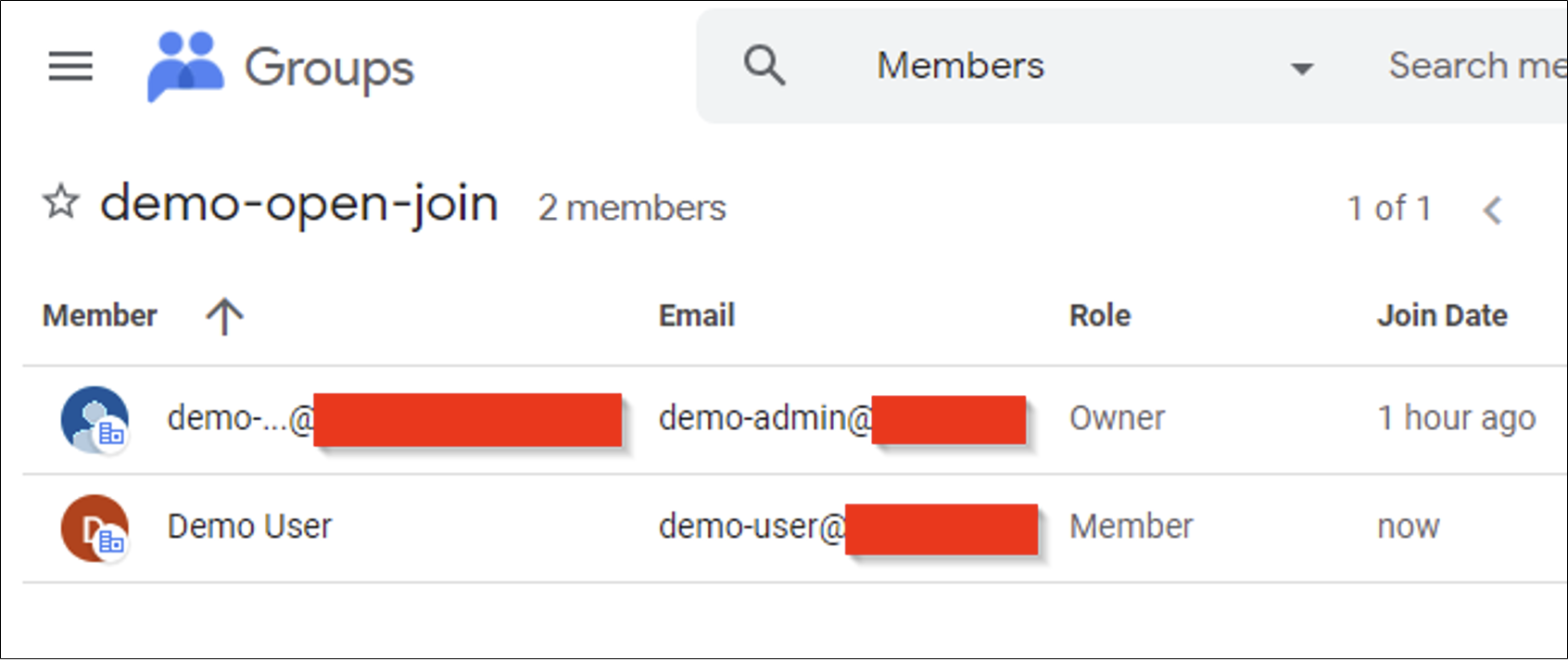Image resolution: width=1568 pixels, height=662 pixels.
Task: Click the search magnifier icon
Action: point(765,66)
